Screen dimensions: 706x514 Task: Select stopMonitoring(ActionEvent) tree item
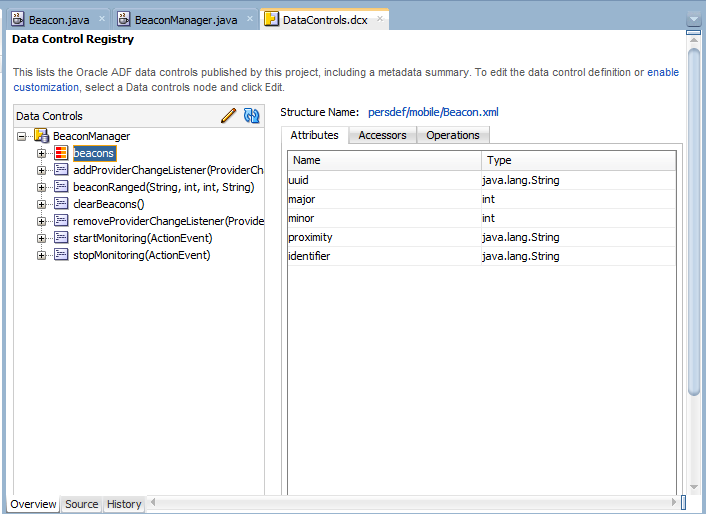click(x=141, y=255)
